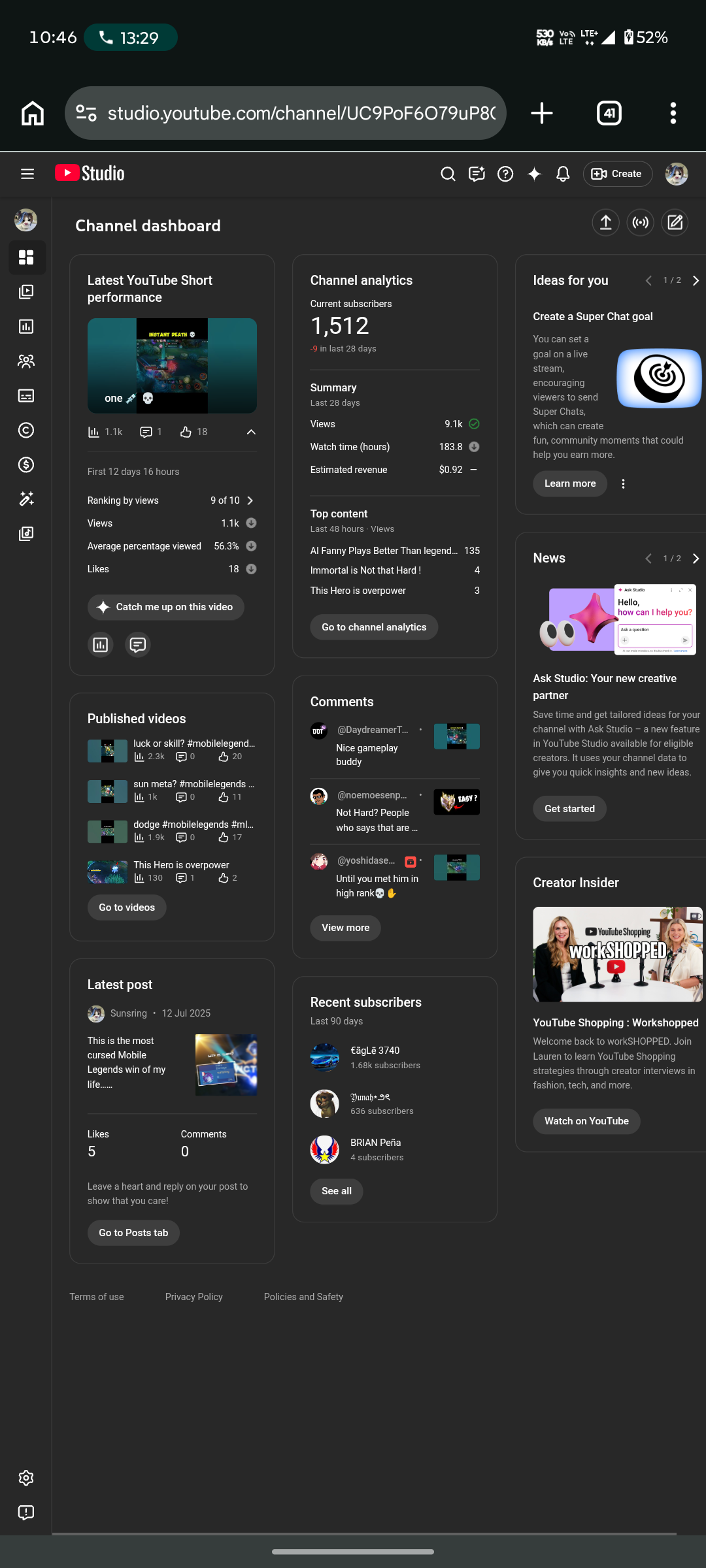706x1568 pixels.
Task: Open Policies and Safety link
Action: pos(303,1297)
